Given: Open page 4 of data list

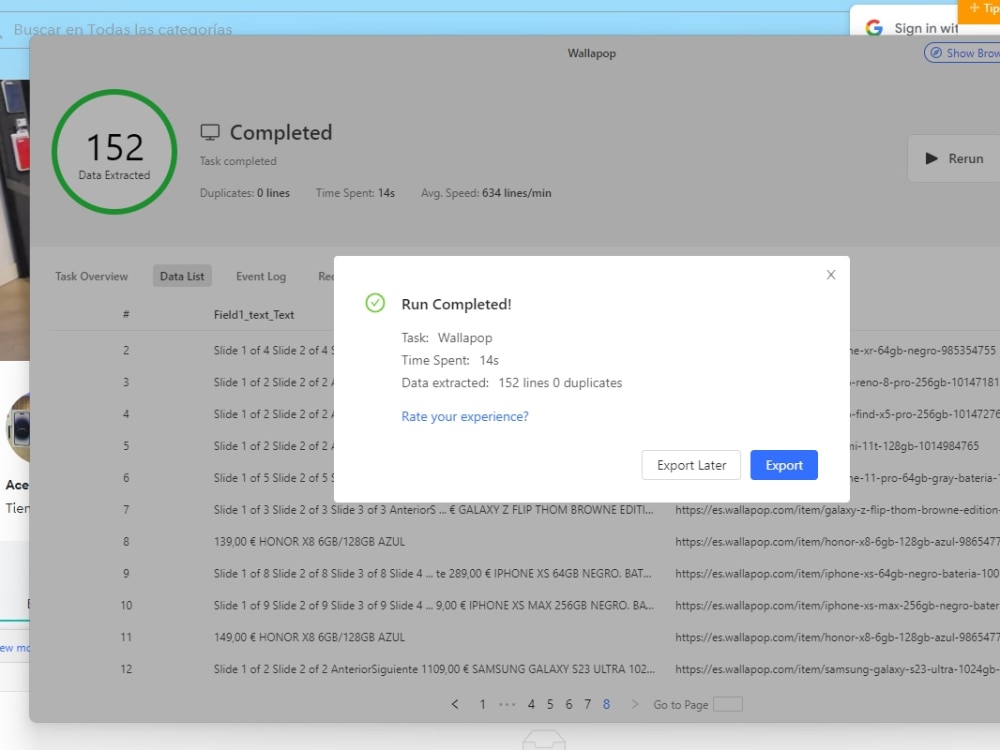Looking at the screenshot, I should (x=531, y=704).
